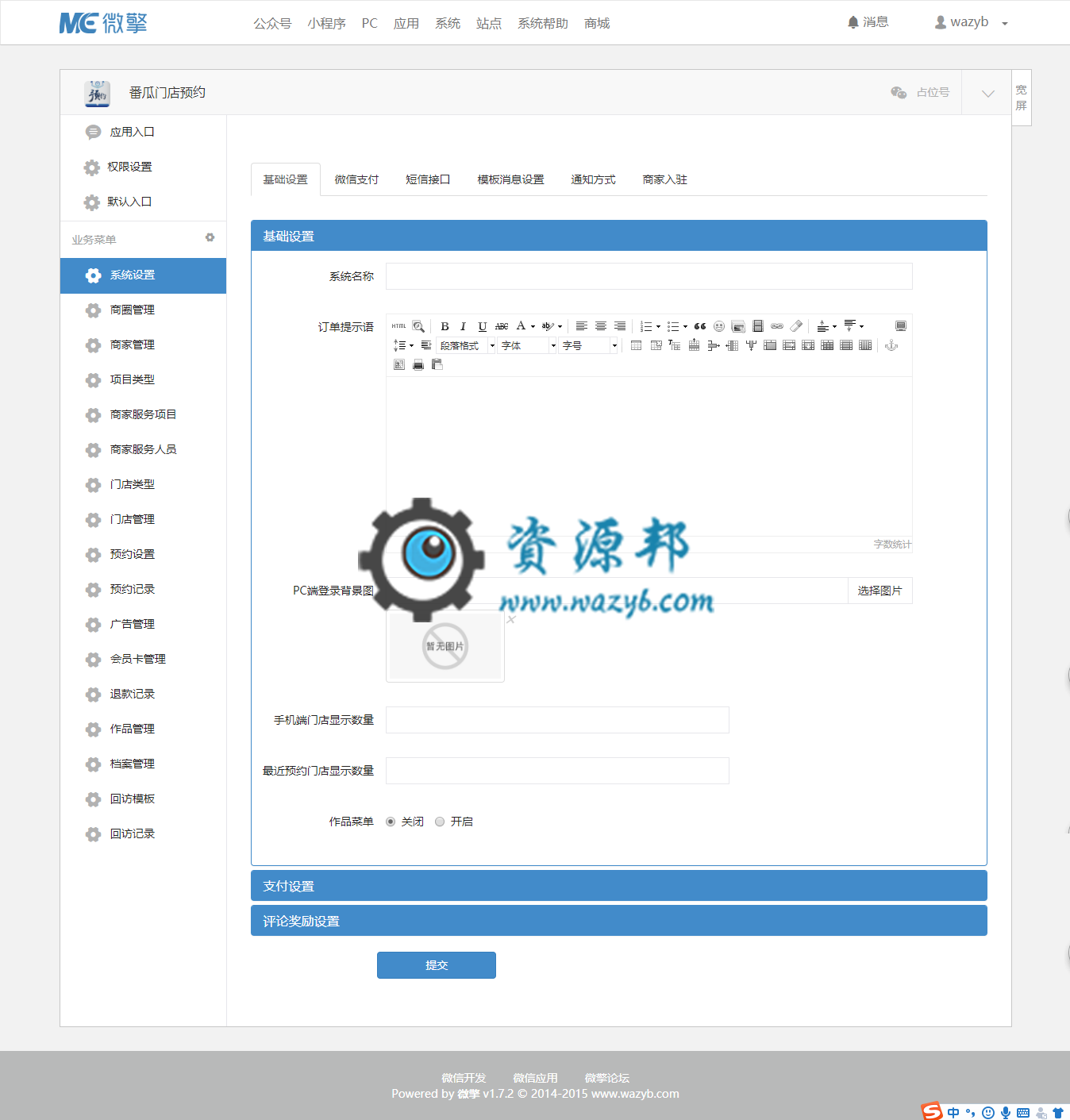Screen dimensions: 1070x1120
Task: Open unordered list style dropdown
Action: [x=685, y=326]
